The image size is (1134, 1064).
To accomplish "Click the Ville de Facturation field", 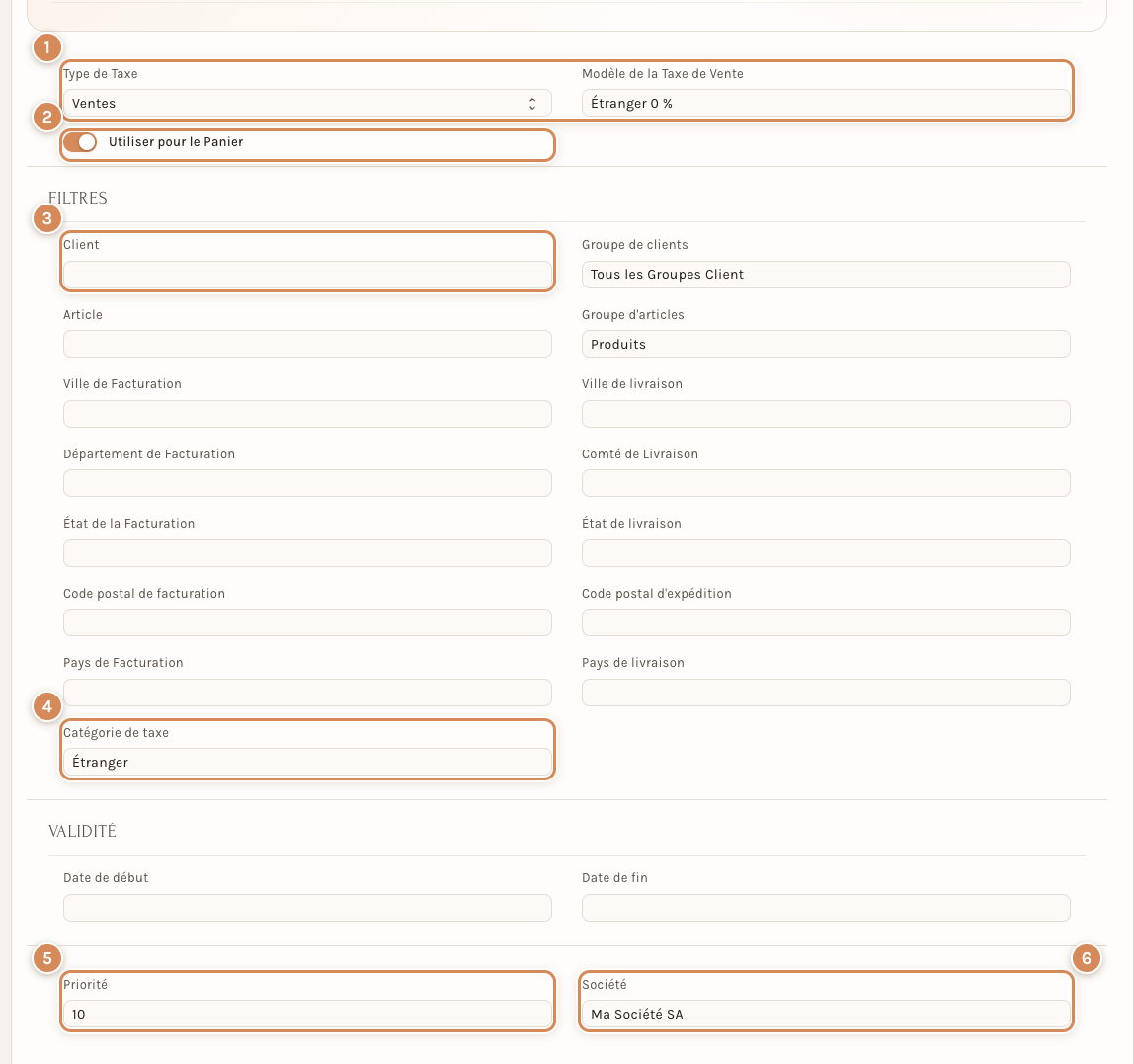I will [x=307, y=414].
